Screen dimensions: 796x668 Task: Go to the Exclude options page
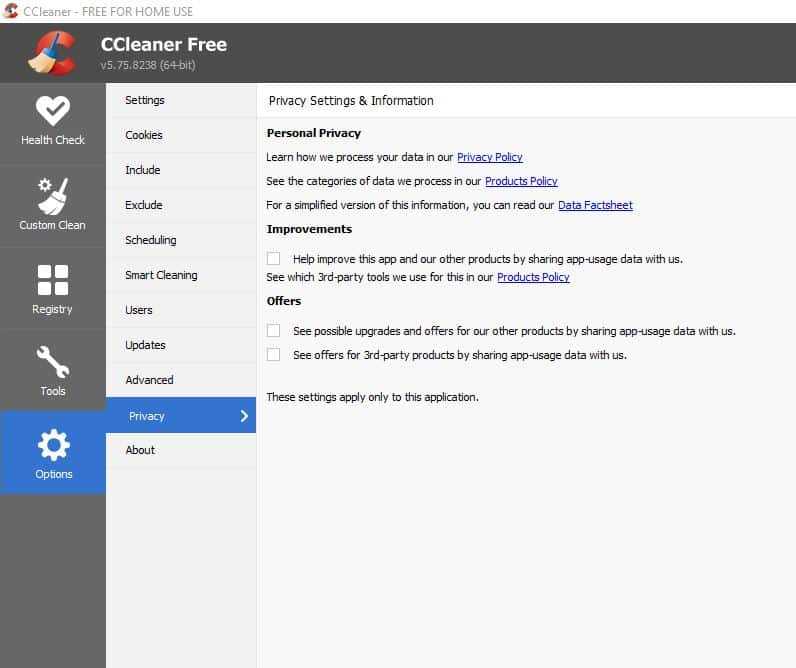pos(181,205)
